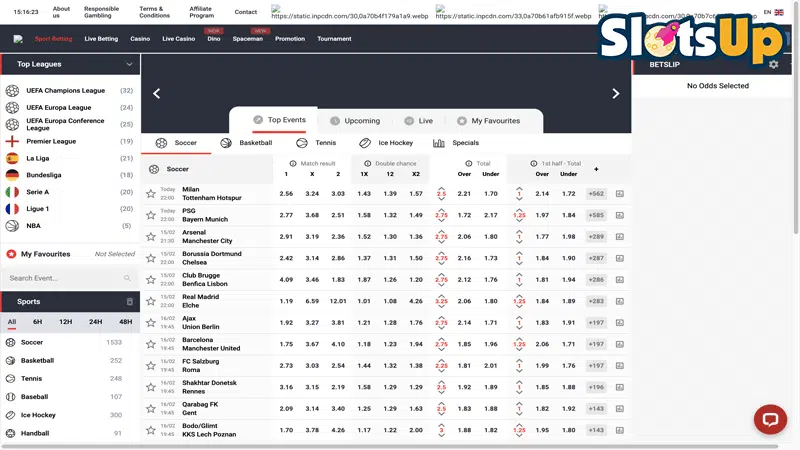Open betslip settings gear
Image resolution: width=800 pixels, height=450 pixels.
coord(773,64)
